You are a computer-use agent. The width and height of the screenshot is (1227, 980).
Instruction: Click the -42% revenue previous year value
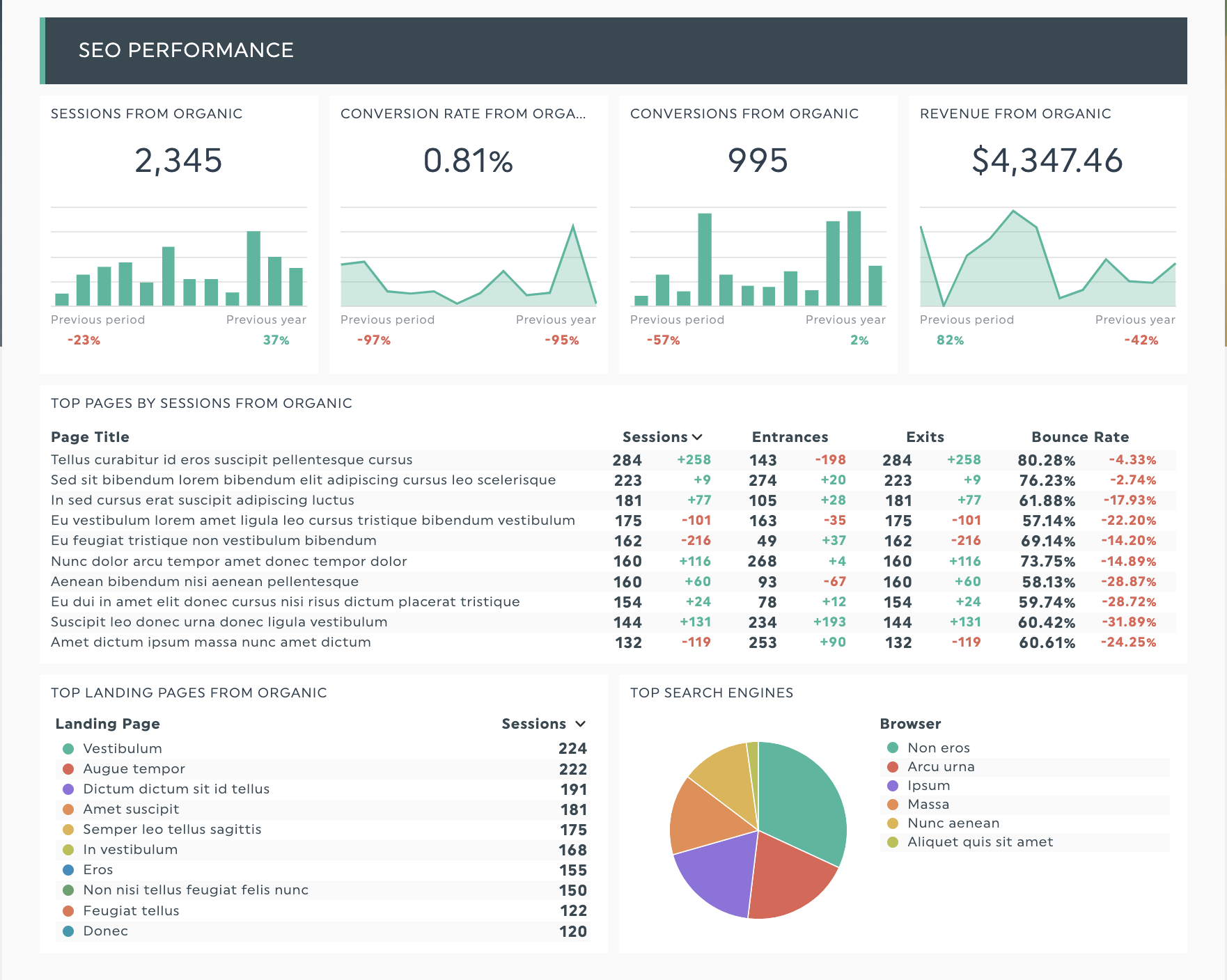click(1141, 340)
